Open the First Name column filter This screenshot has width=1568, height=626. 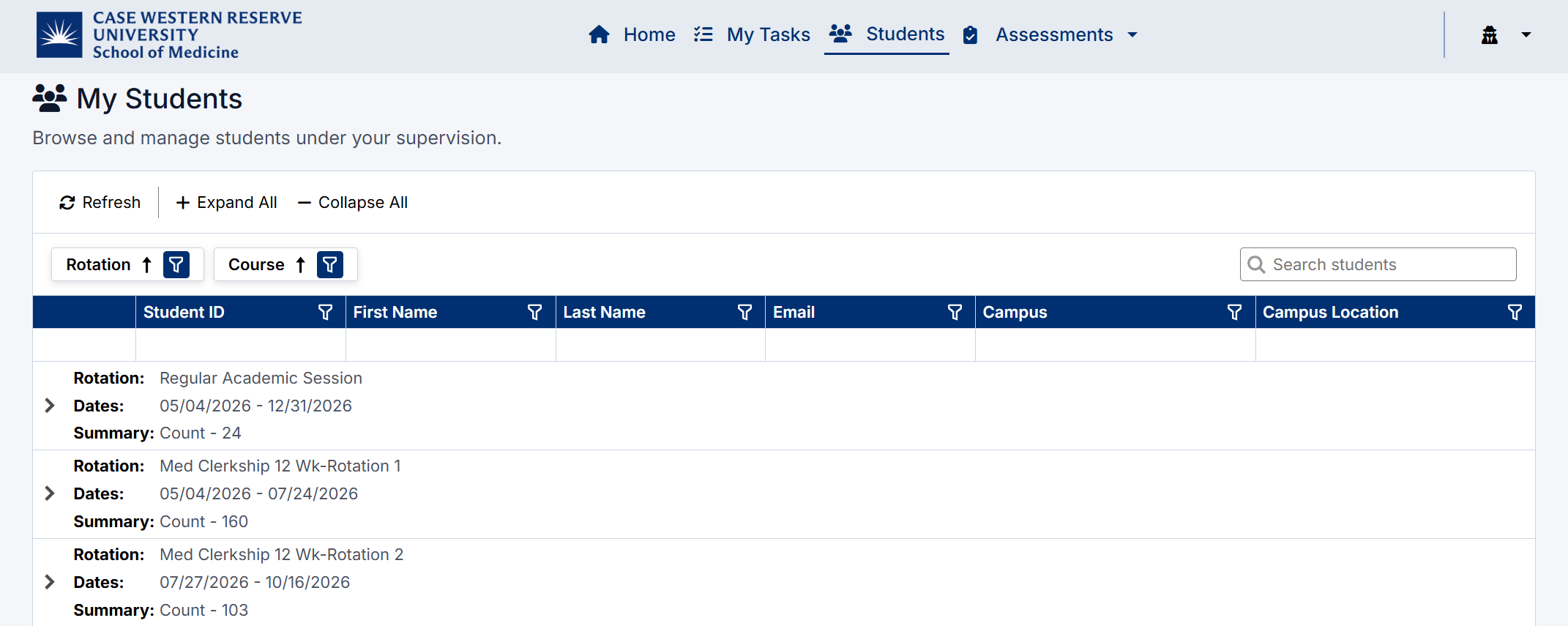[534, 313]
